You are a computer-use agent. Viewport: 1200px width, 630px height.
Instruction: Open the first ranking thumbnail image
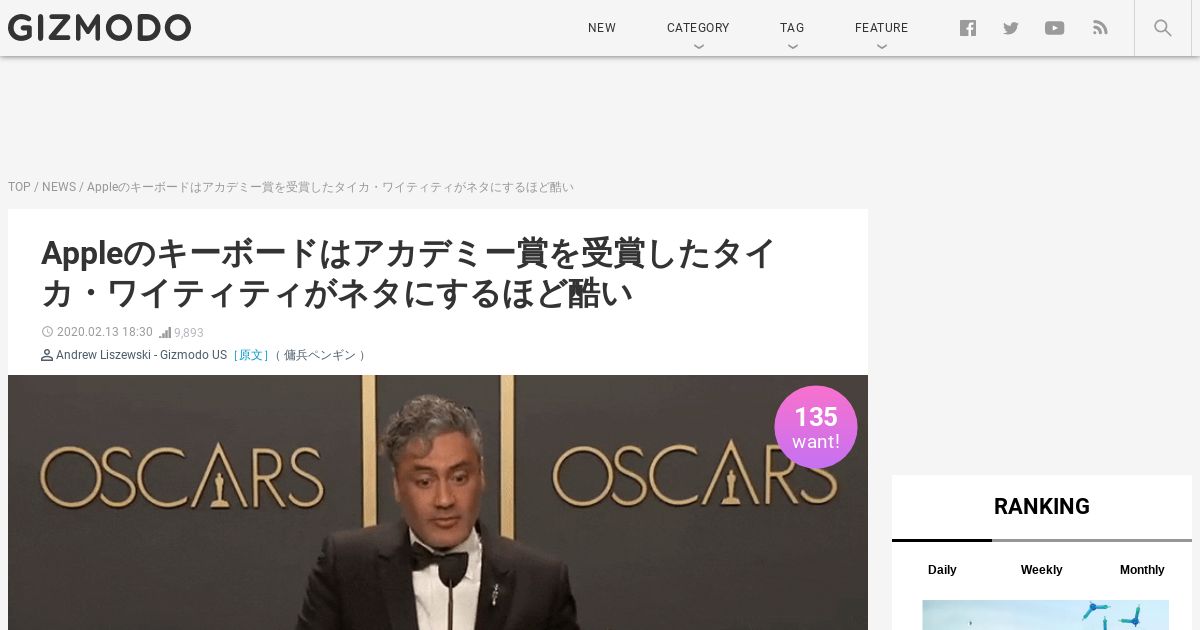(1045, 615)
